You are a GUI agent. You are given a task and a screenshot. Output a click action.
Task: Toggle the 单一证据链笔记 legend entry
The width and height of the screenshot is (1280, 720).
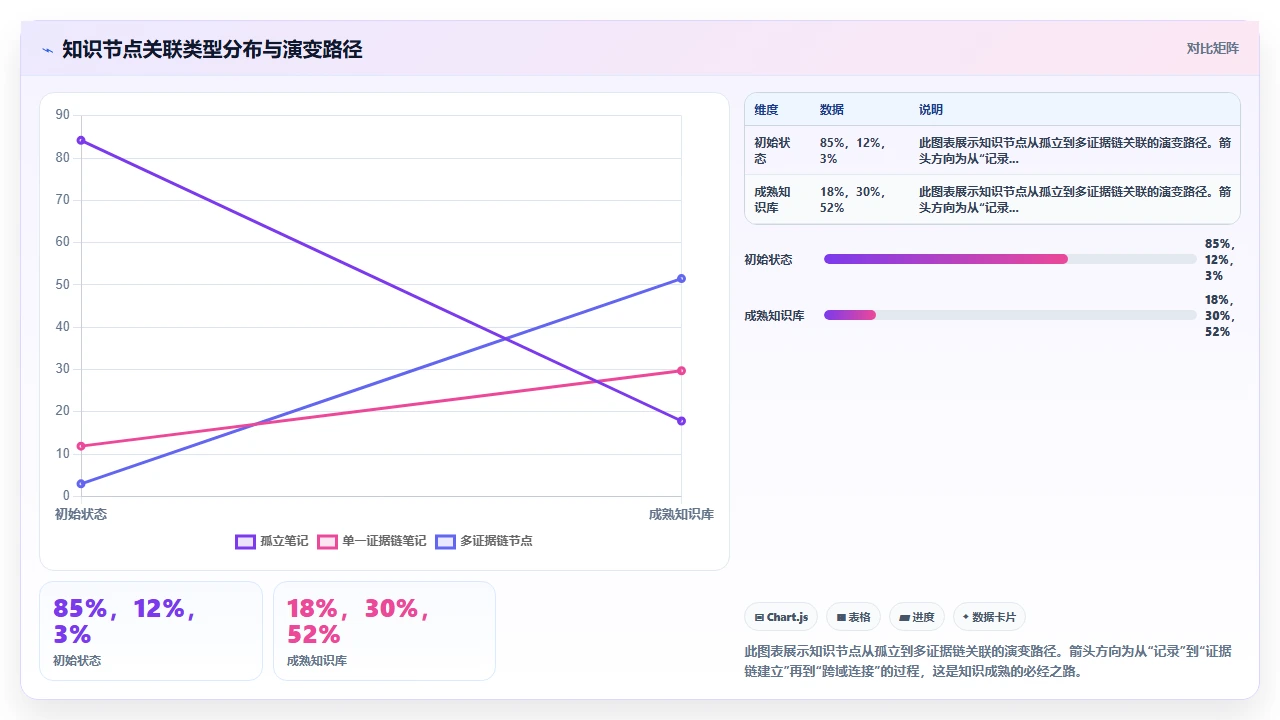(372, 541)
